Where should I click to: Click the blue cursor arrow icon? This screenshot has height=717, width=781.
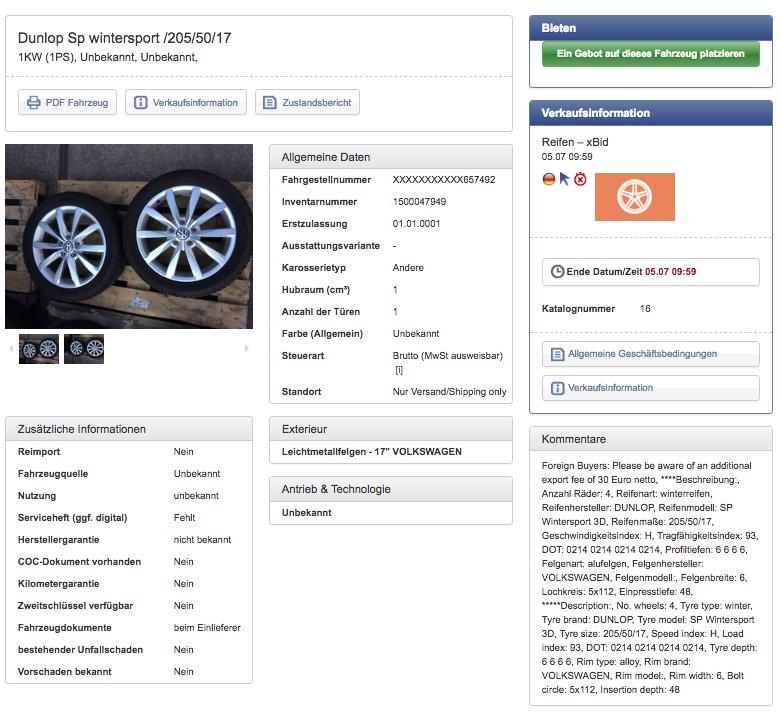pos(564,179)
